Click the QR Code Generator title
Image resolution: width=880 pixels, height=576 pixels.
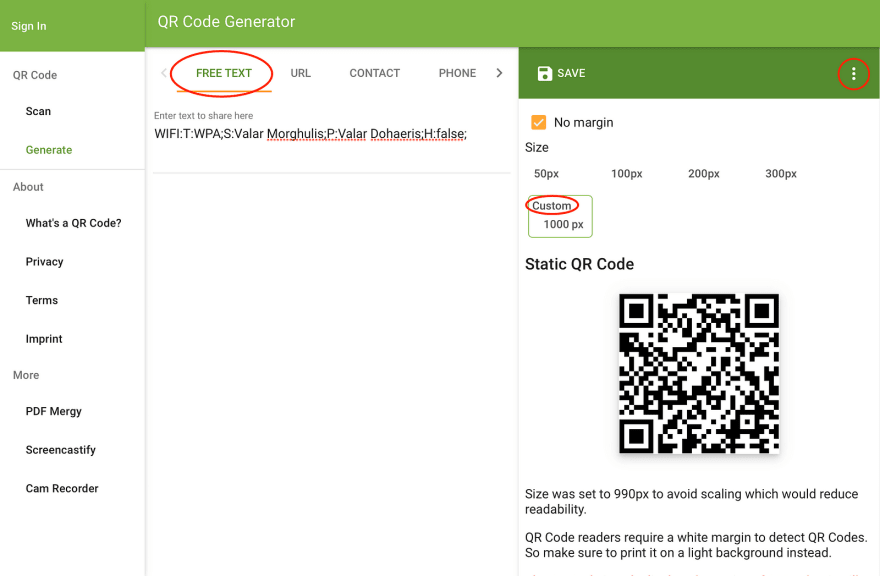(226, 21)
